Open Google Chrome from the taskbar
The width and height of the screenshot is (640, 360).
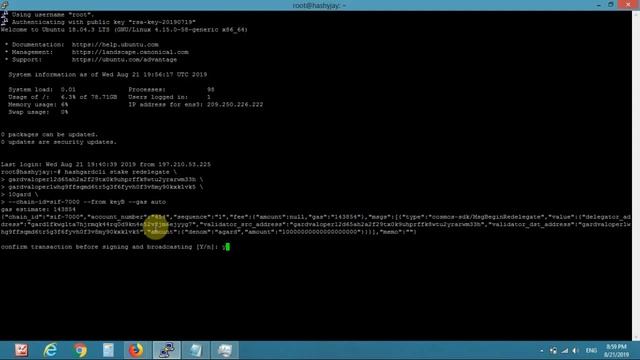click(x=80, y=350)
